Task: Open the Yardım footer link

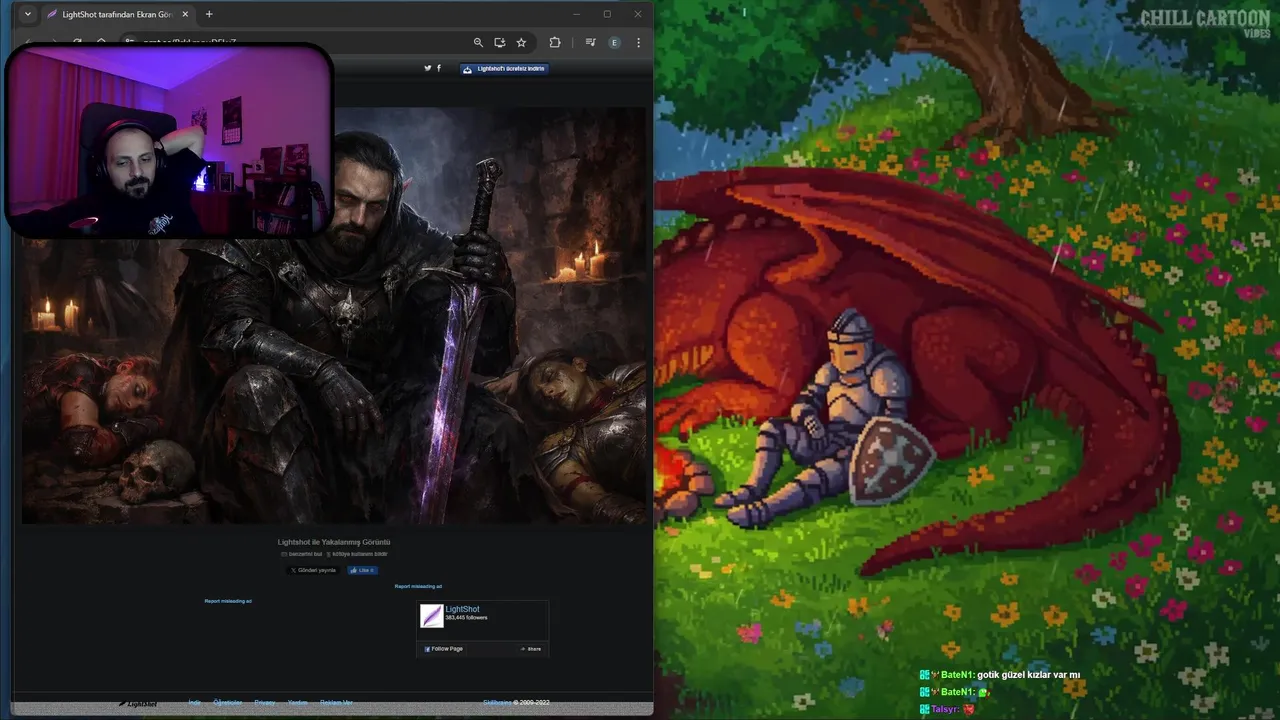Action: click(x=298, y=702)
